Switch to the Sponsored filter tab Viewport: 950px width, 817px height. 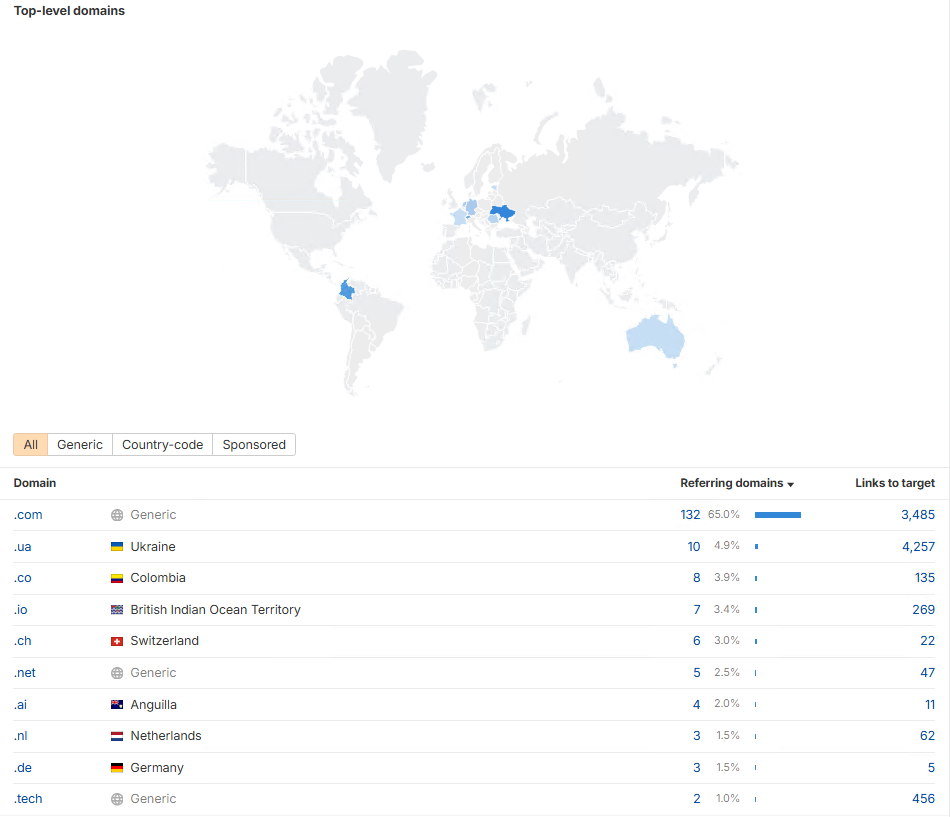254,444
